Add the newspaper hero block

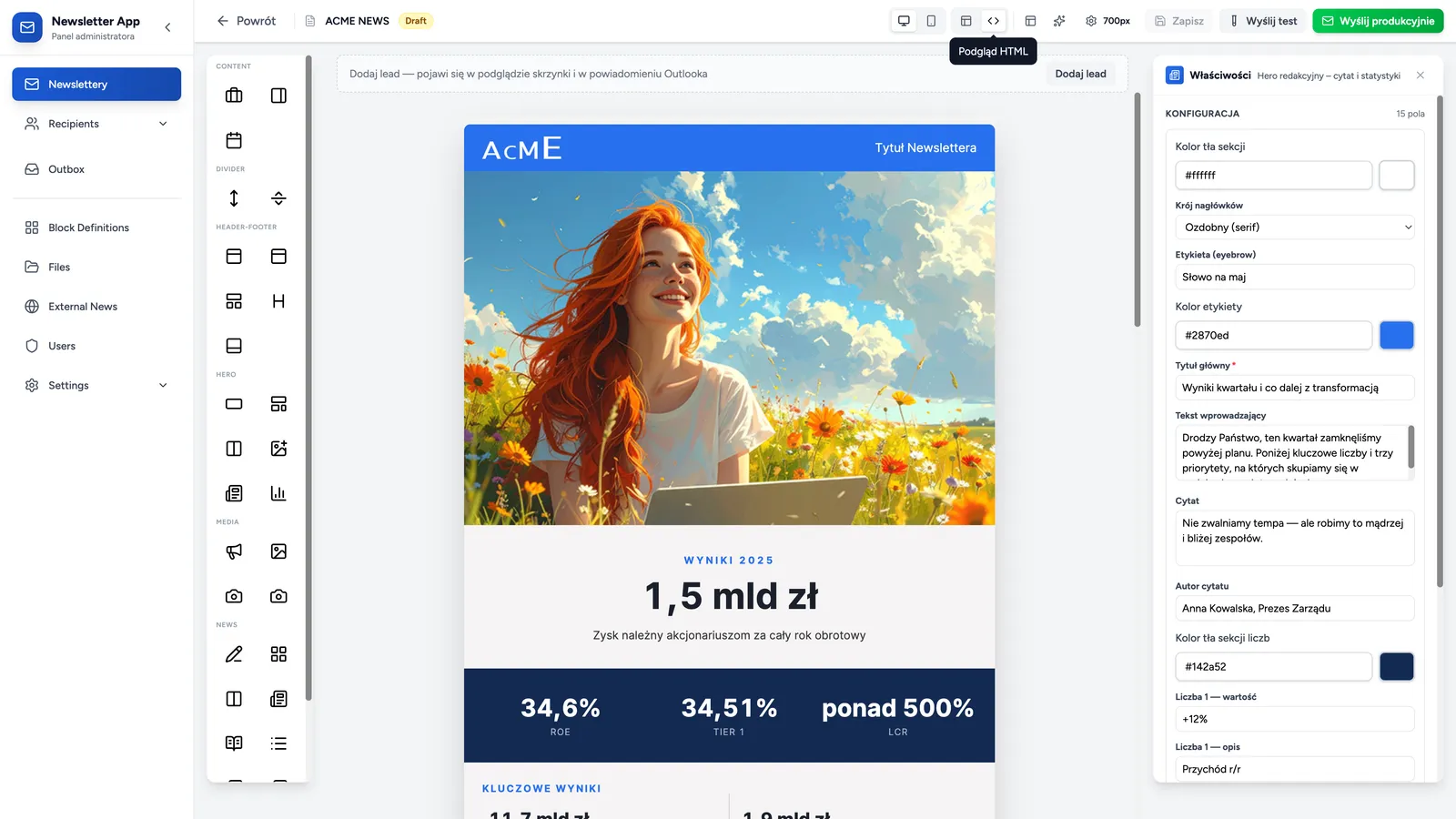pyautogui.click(x=234, y=493)
